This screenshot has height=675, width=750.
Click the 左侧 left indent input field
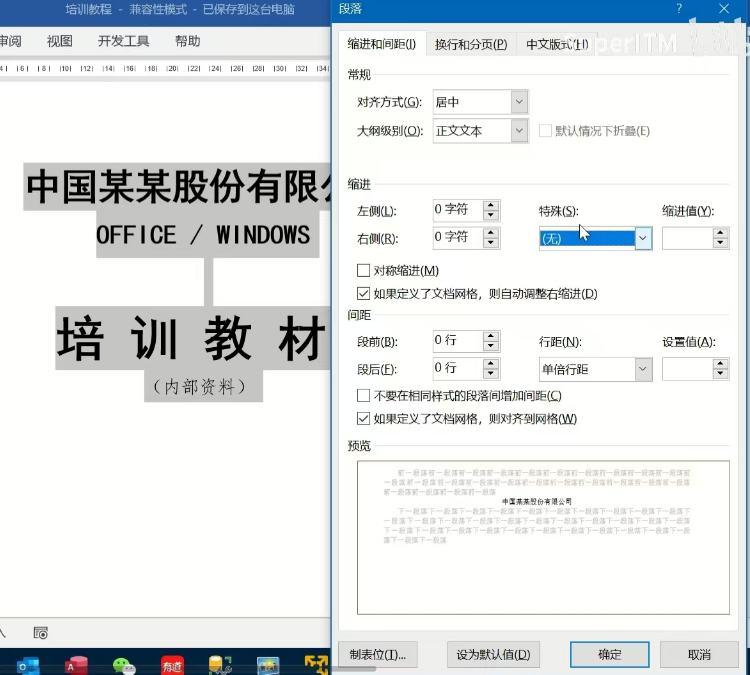click(458, 210)
